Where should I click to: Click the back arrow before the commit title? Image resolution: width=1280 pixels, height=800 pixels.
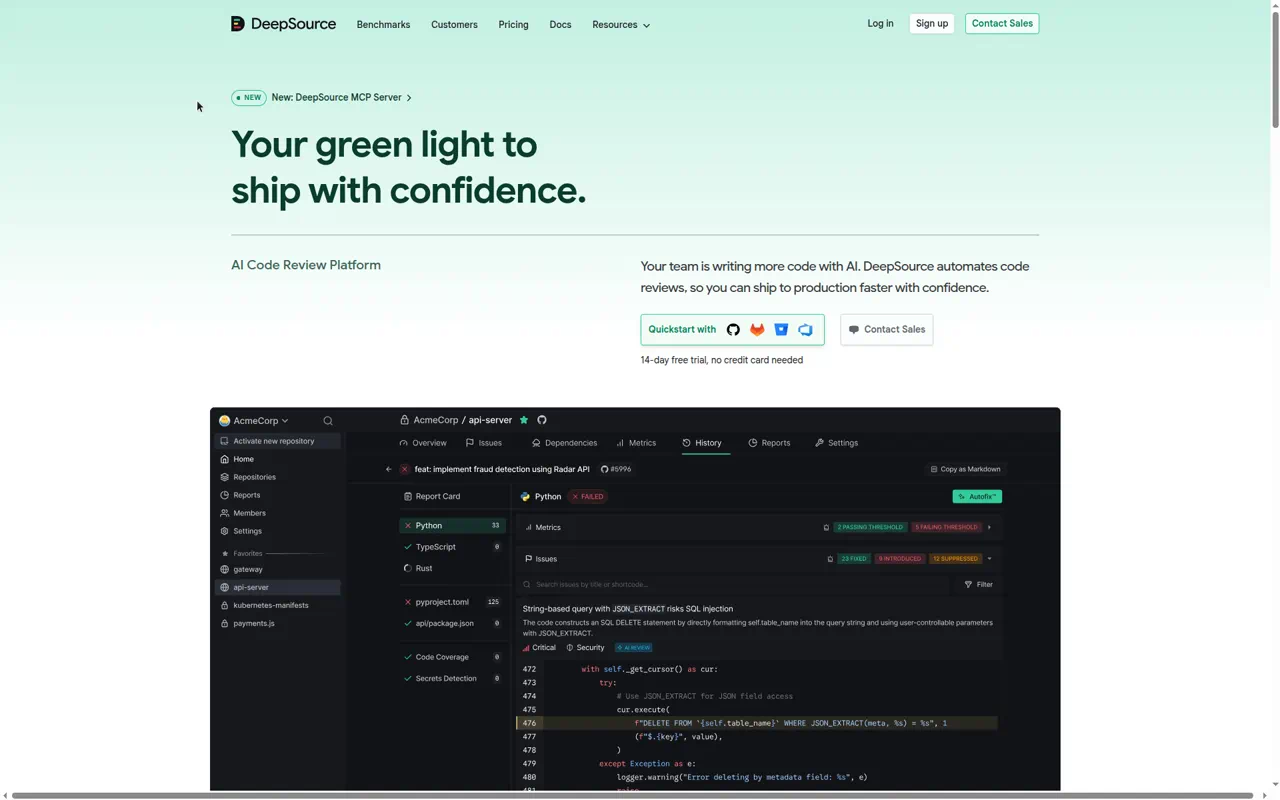(x=389, y=469)
